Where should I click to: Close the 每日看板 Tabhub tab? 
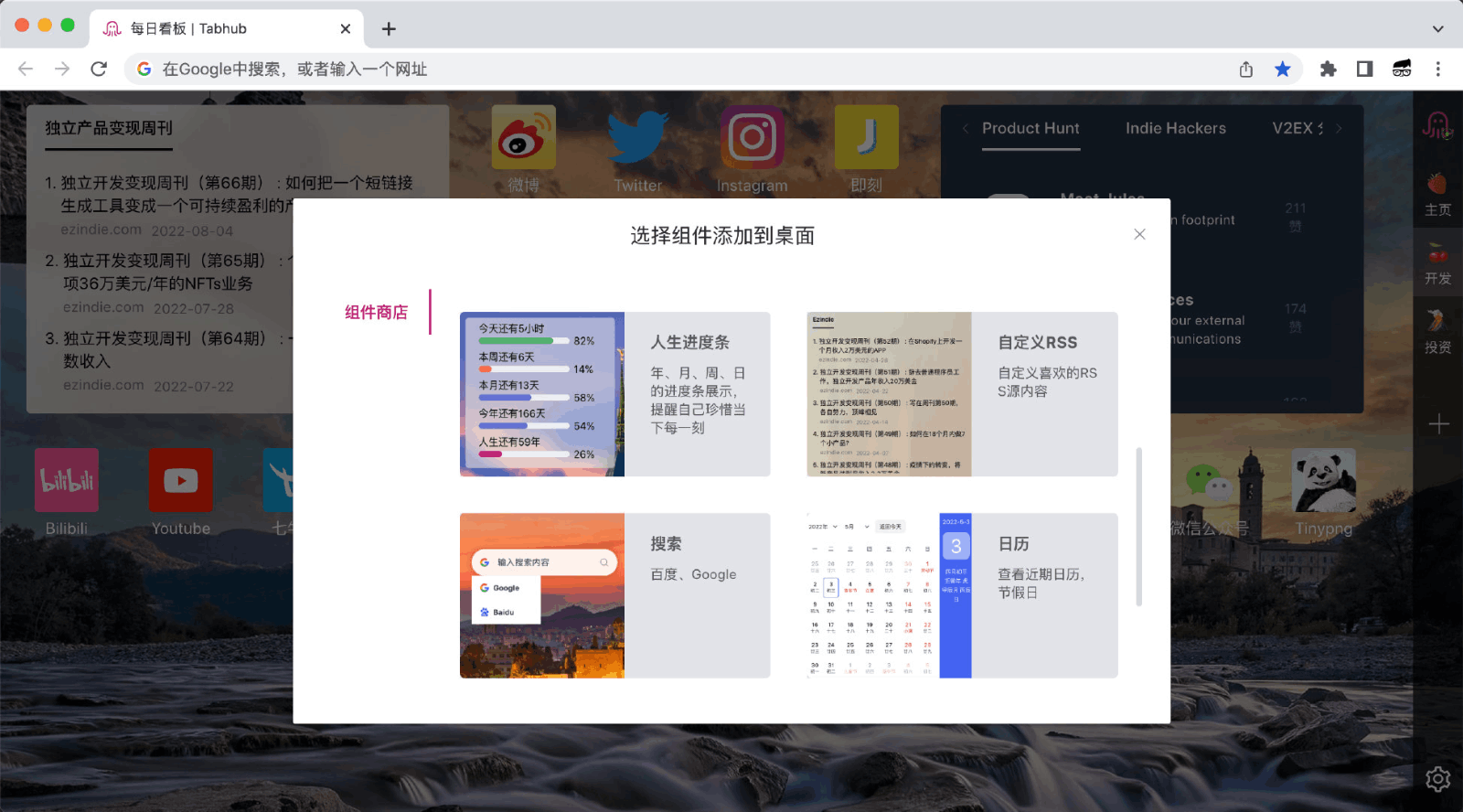[x=346, y=28]
